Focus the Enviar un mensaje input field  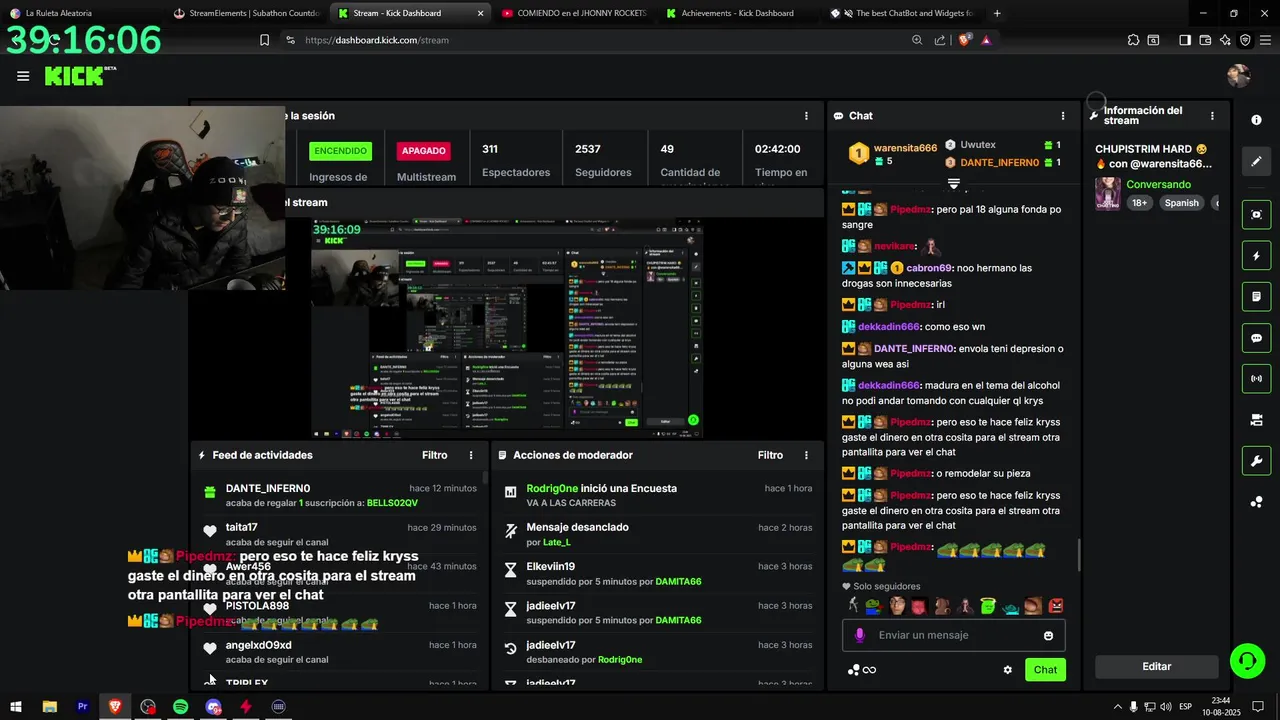[955, 635]
